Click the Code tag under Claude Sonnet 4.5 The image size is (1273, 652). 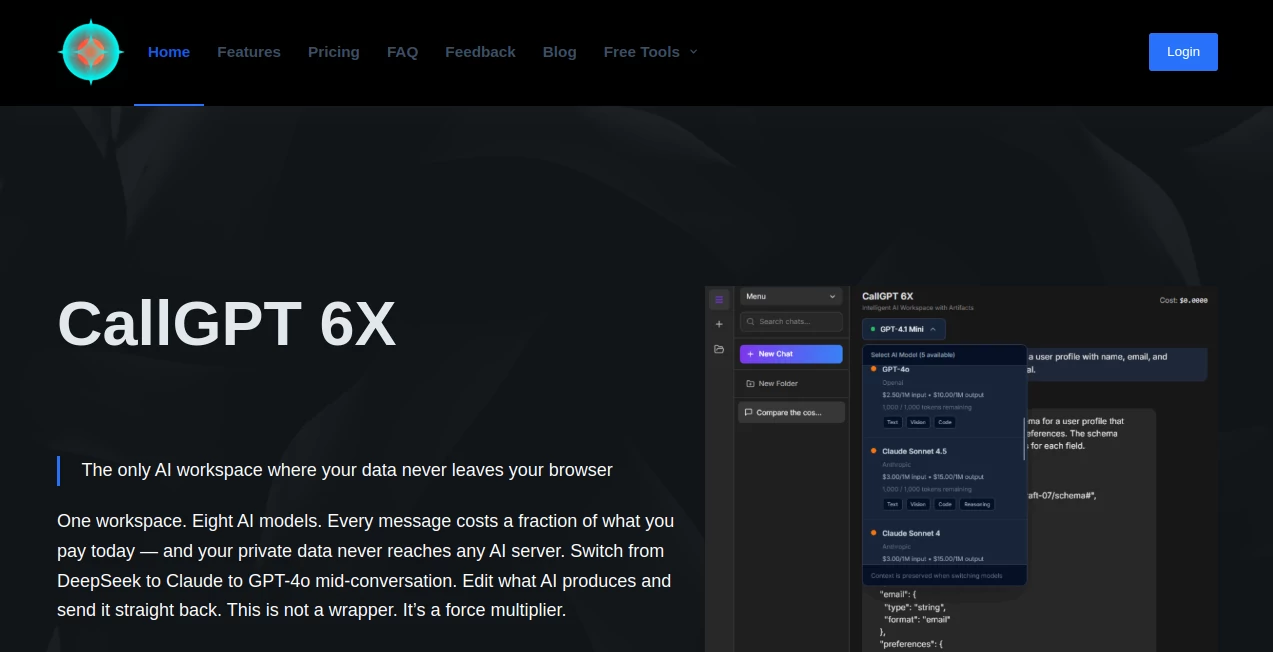click(x=945, y=504)
